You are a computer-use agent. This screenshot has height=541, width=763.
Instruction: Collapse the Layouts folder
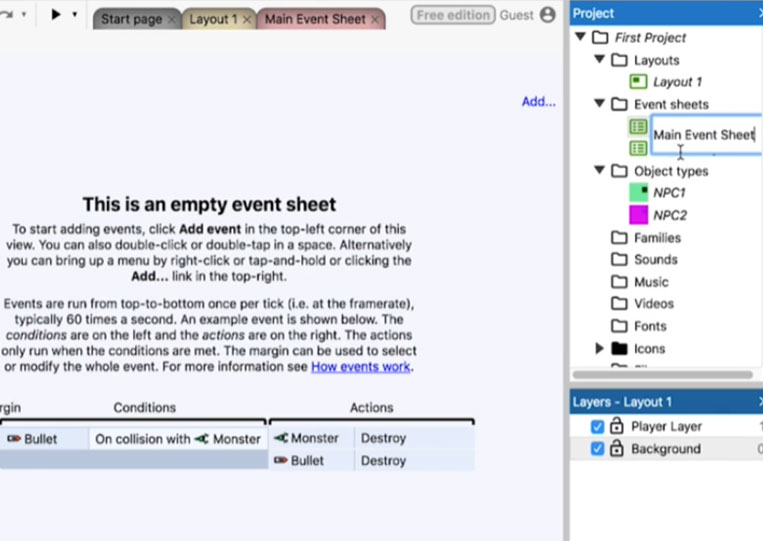[600, 59]
